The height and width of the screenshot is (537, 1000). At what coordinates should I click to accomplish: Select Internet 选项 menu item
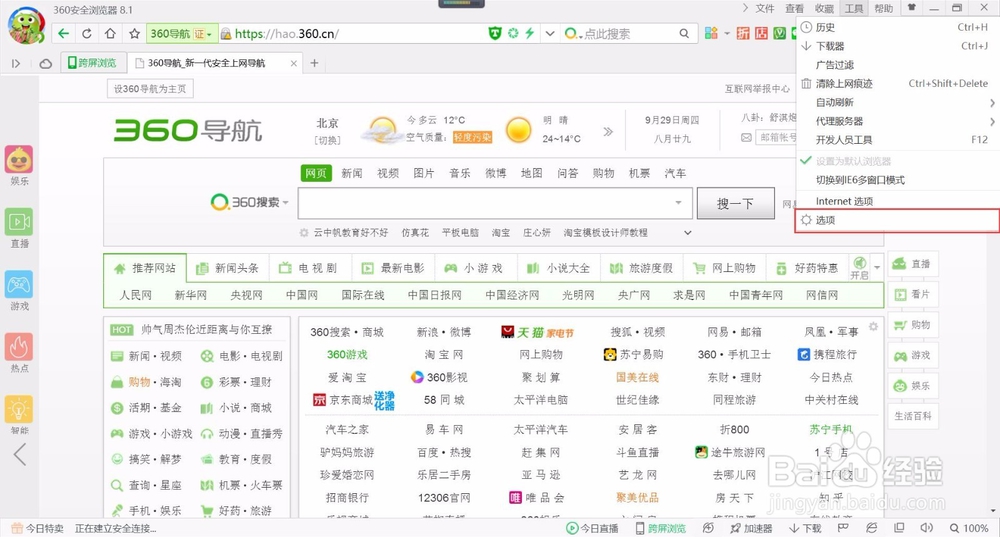point(898,201)
